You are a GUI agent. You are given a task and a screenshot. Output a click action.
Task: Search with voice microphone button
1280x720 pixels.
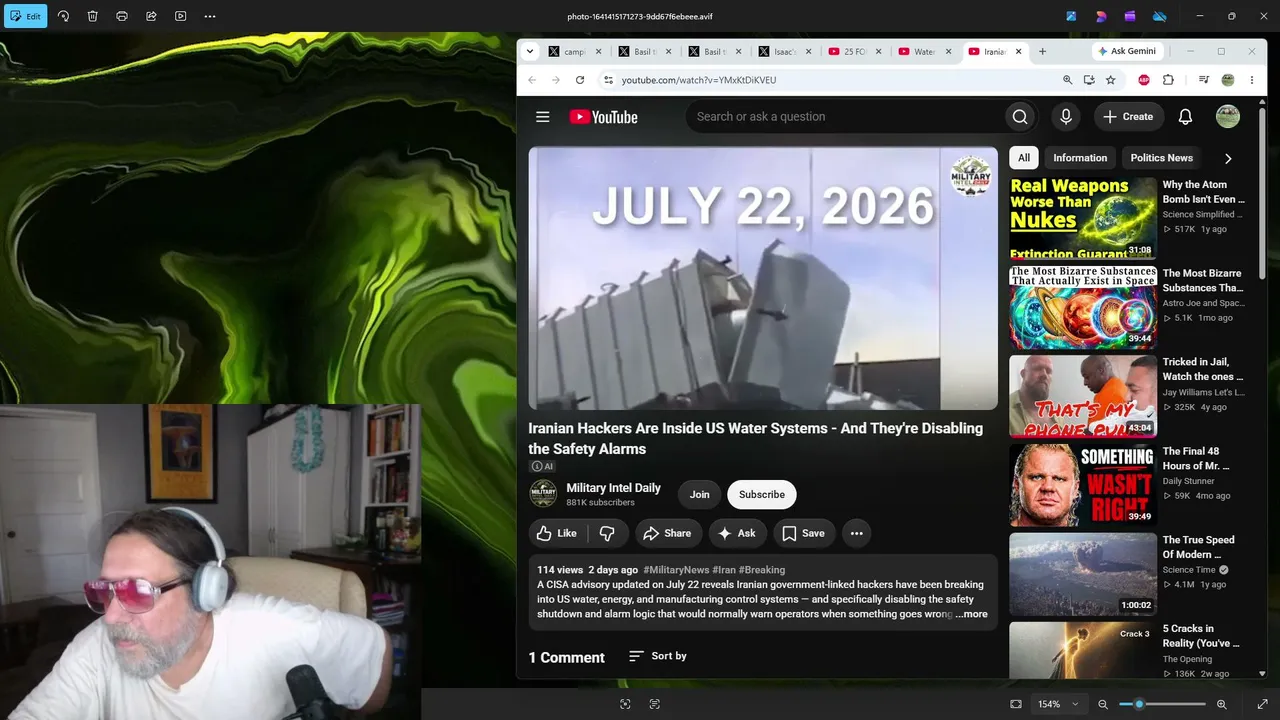(1066, 117)
